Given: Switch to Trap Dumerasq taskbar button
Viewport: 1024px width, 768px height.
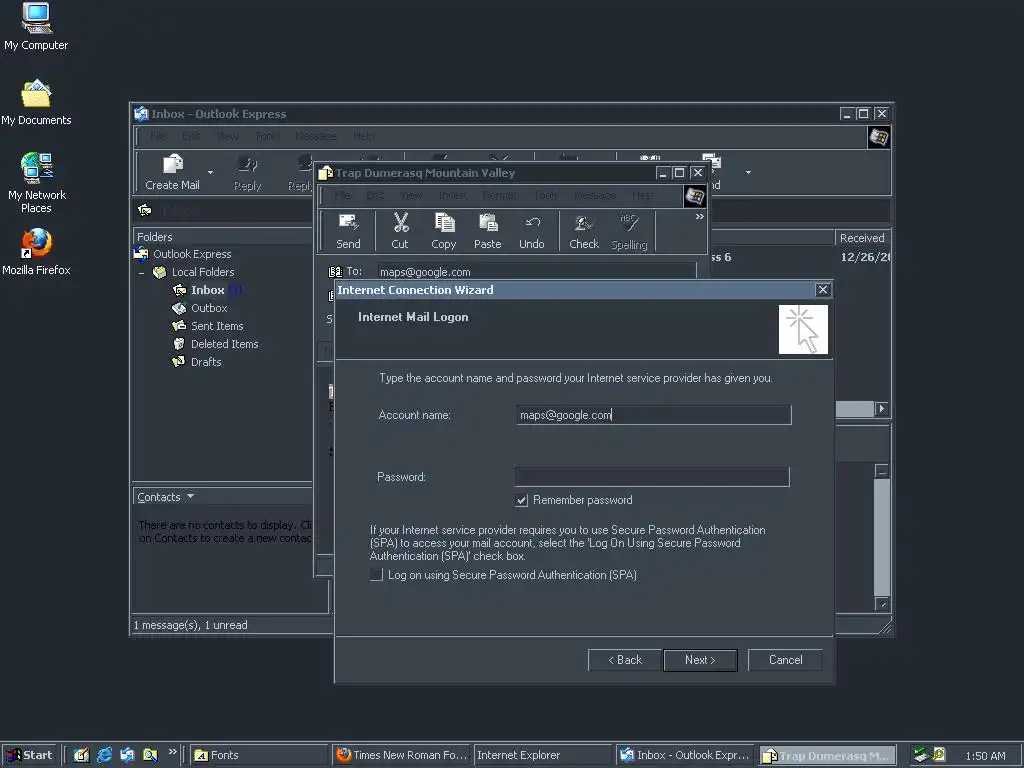Looking at the screenshot, I should (827, 755).
